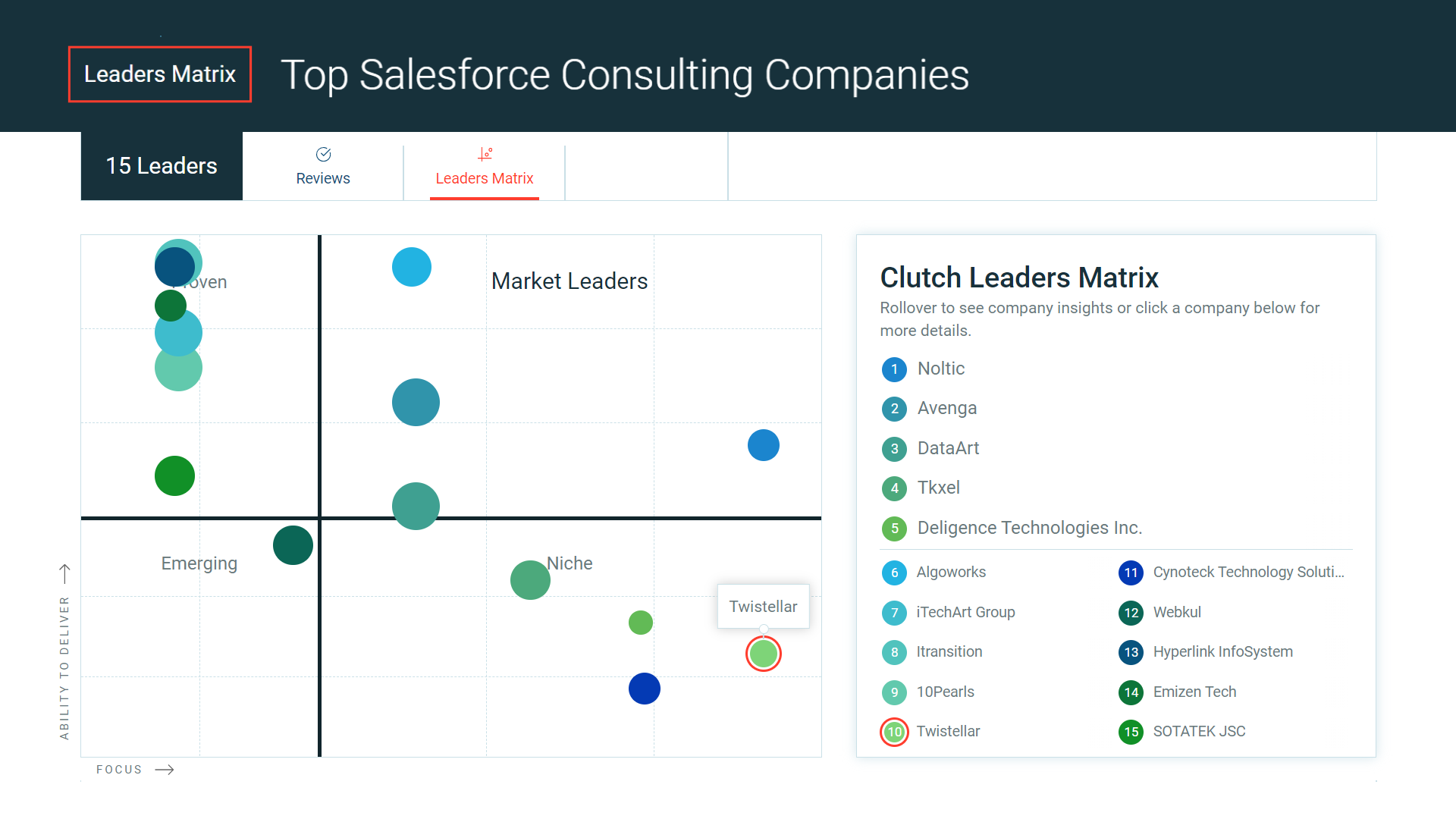Click the Emizen Tech entry
This screenshot has height=819, width=1456.
pyautogui.click(x=1194, y=692)
